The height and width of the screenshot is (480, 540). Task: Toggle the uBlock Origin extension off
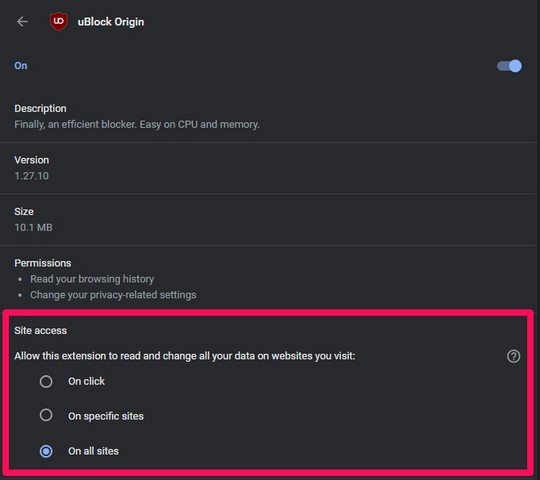click(509, 66)
